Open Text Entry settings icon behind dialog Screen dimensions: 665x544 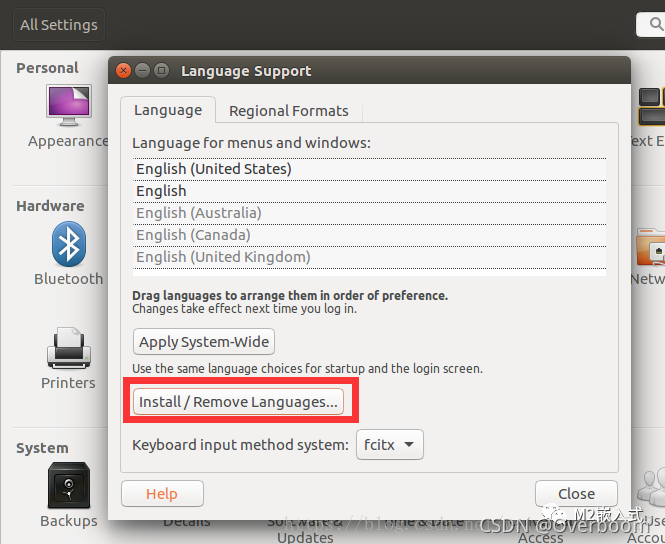point(652,106)
